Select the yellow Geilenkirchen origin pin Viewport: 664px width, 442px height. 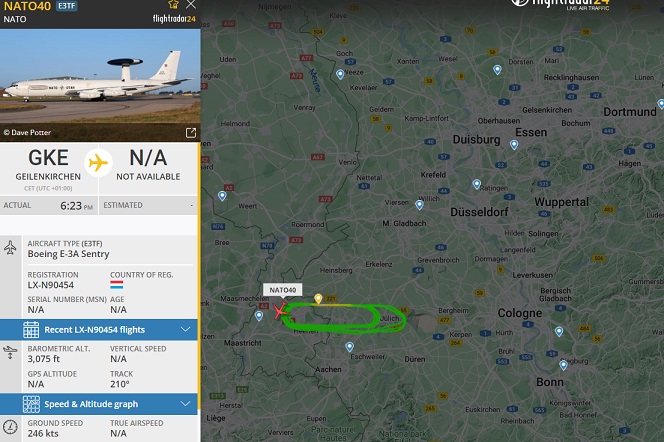coord(318,299)
